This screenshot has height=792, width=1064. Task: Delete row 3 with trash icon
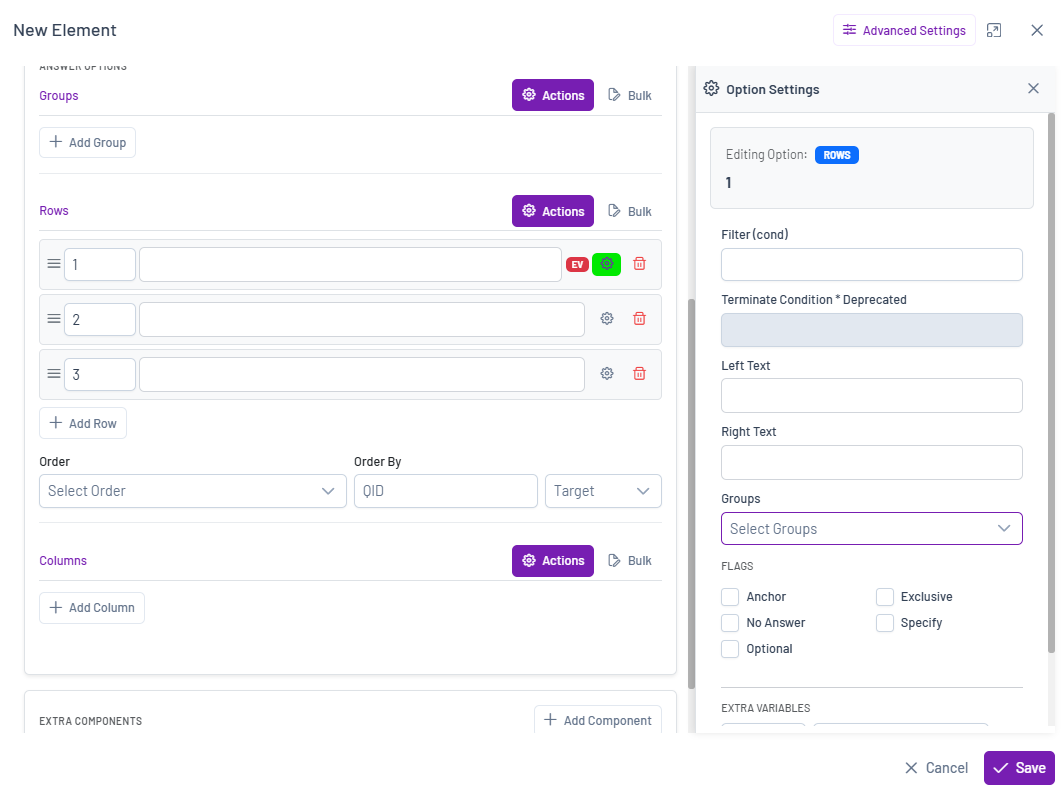pyautogui.click(x=639, y=373)
